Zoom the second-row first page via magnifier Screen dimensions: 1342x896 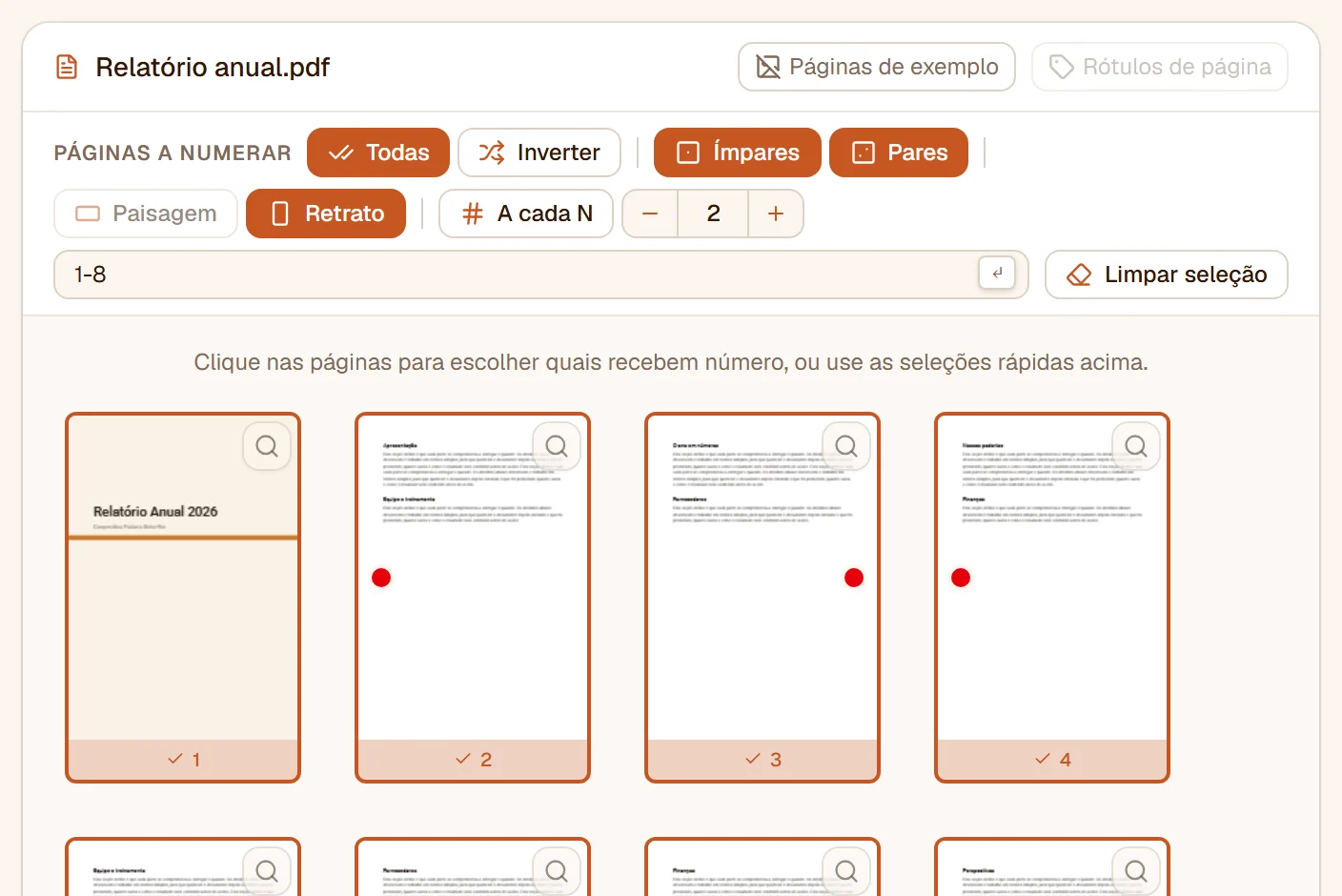tap(267, 870)
